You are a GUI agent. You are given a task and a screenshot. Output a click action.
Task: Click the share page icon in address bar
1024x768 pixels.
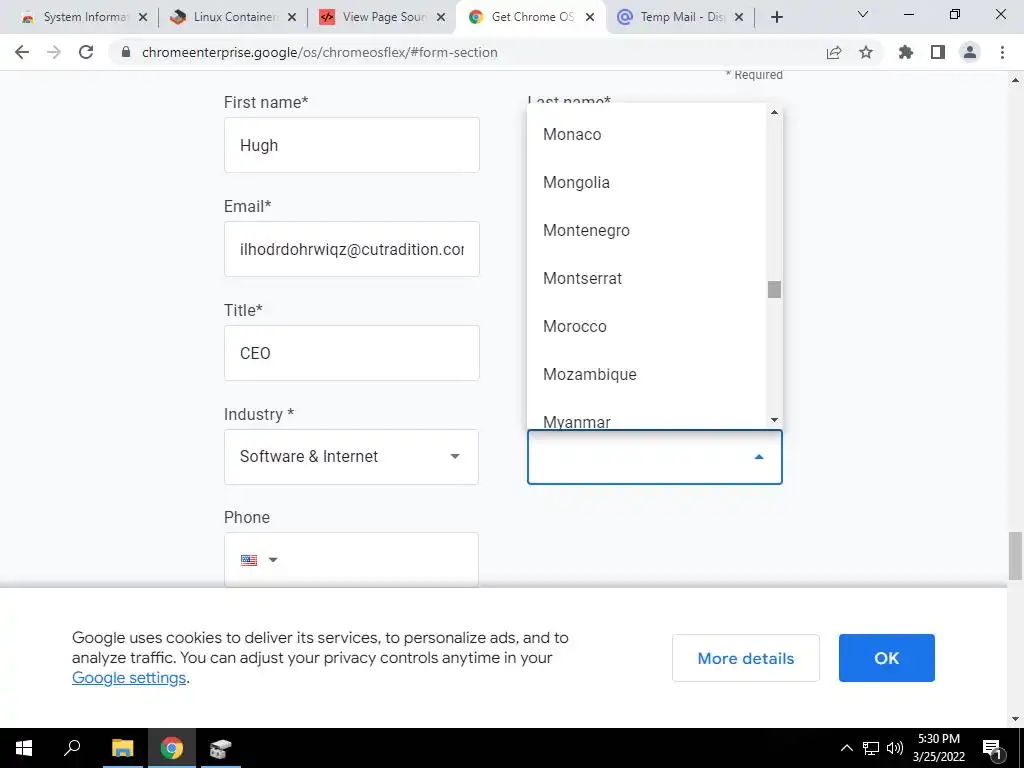(x=834, y=52)
